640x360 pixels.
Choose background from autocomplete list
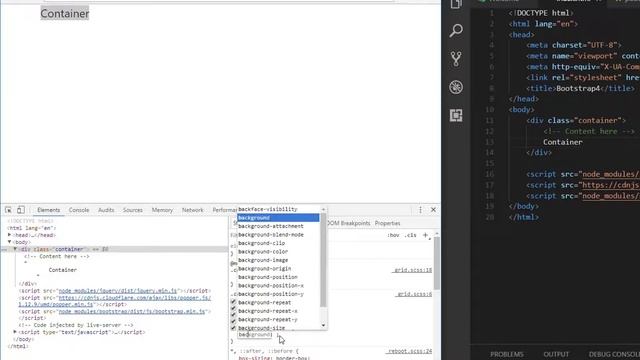pos(278,218)
